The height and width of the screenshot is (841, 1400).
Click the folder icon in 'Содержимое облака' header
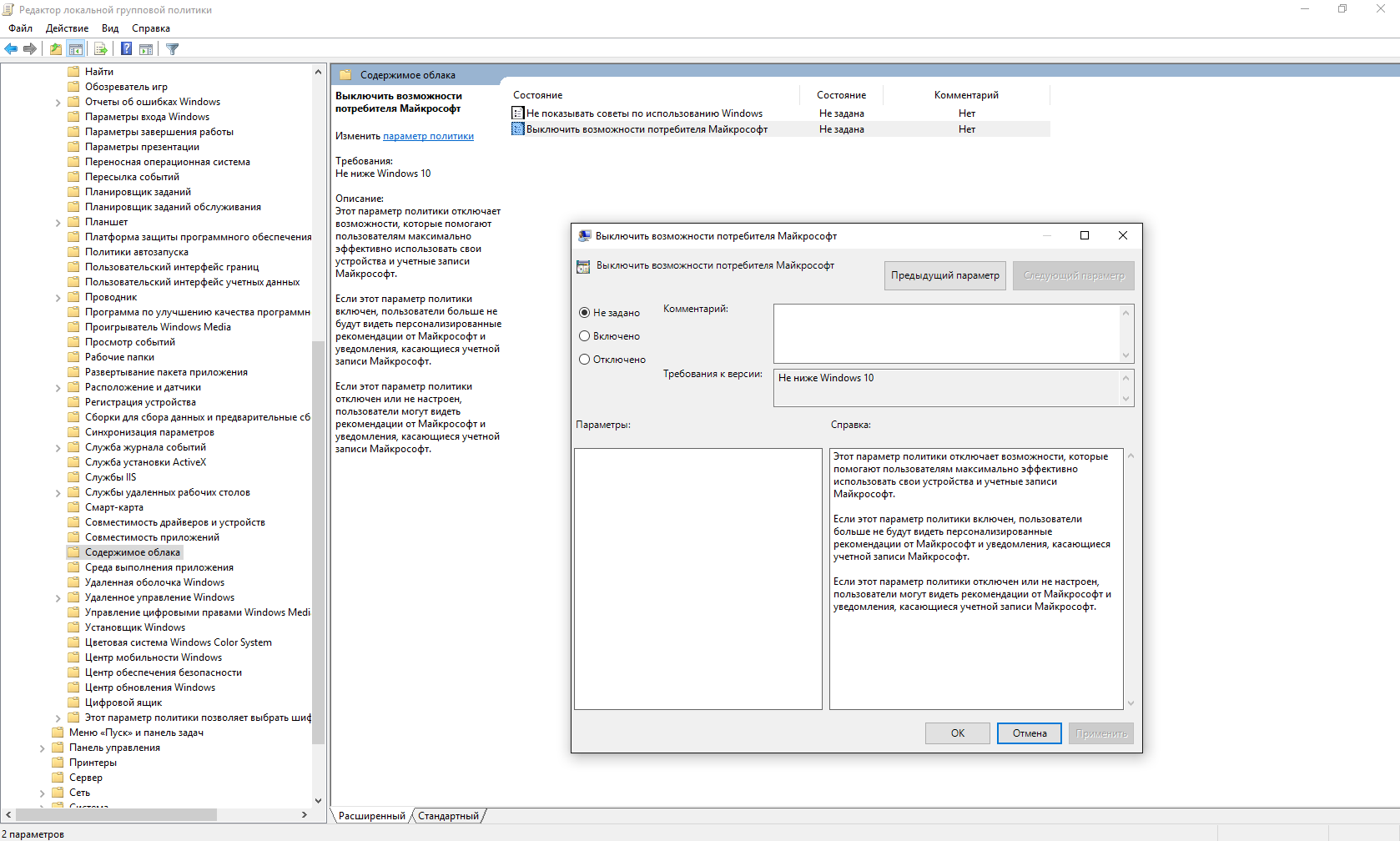345,75
